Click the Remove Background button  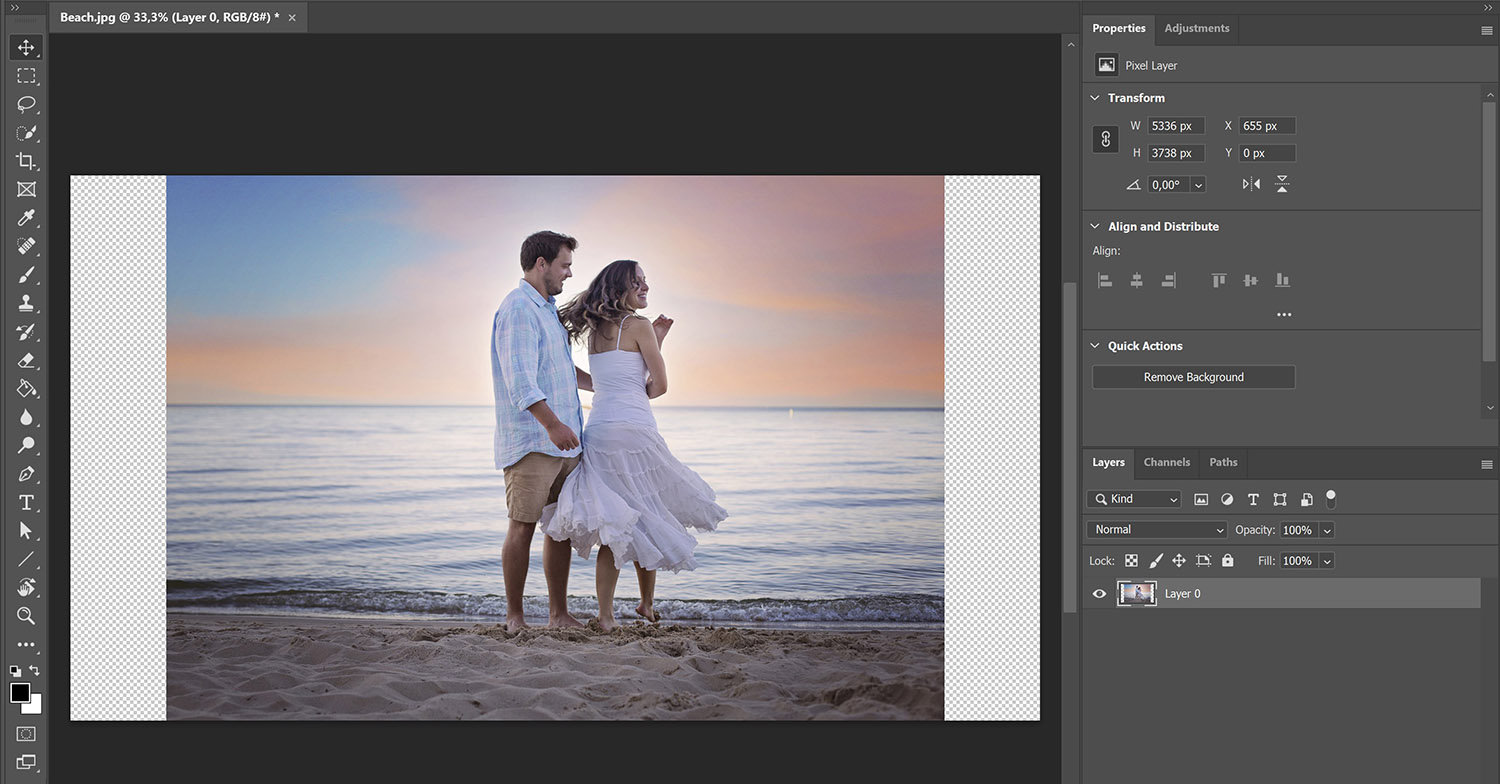tap(1193, 377)
